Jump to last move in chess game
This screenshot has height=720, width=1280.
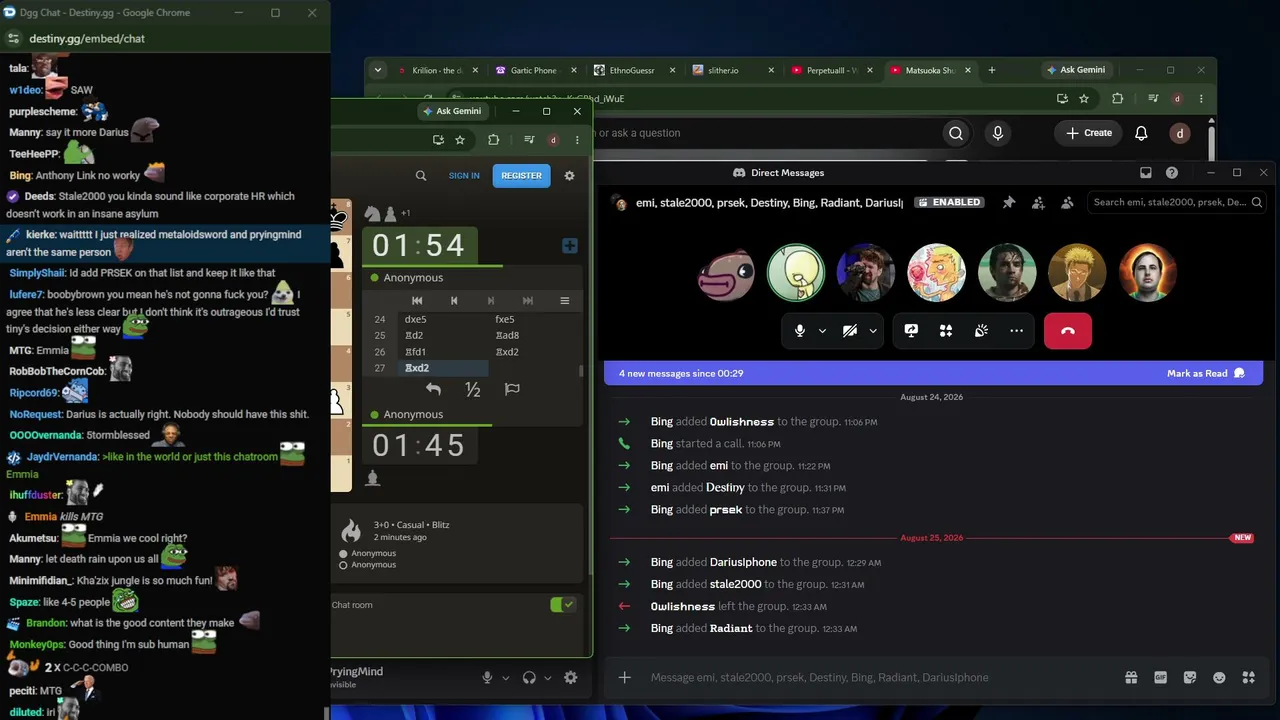click(x=528, y=301)
